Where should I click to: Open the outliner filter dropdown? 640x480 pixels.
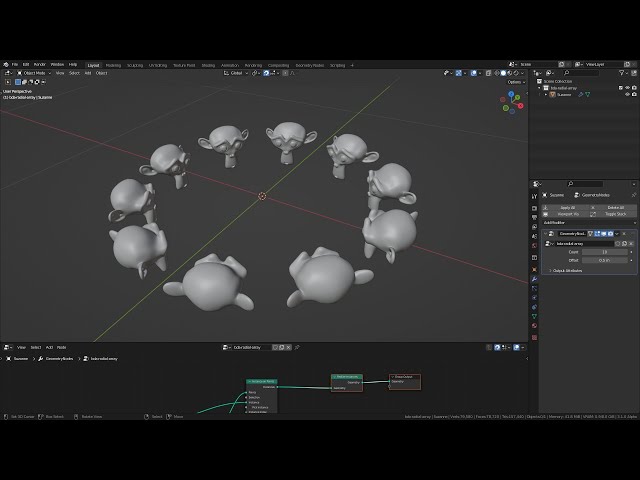622,73
